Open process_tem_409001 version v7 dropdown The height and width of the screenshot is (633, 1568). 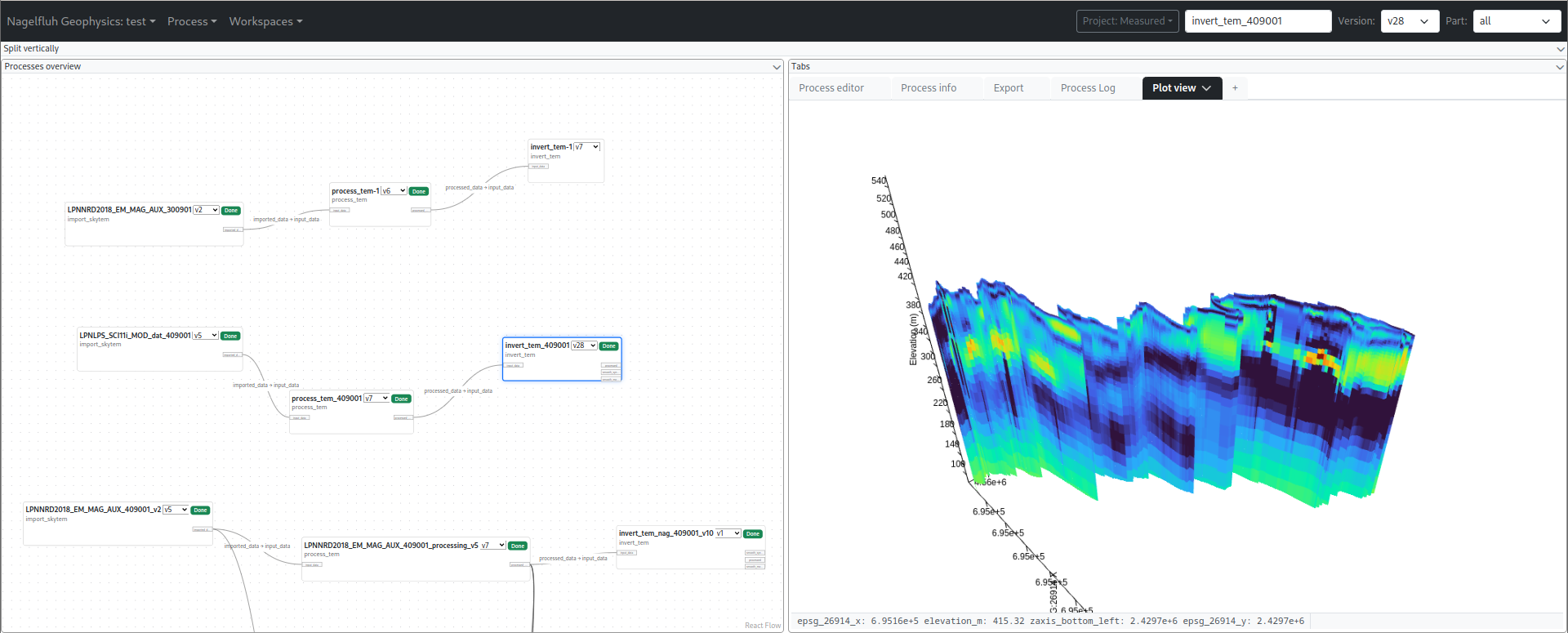tap(376, 399)
